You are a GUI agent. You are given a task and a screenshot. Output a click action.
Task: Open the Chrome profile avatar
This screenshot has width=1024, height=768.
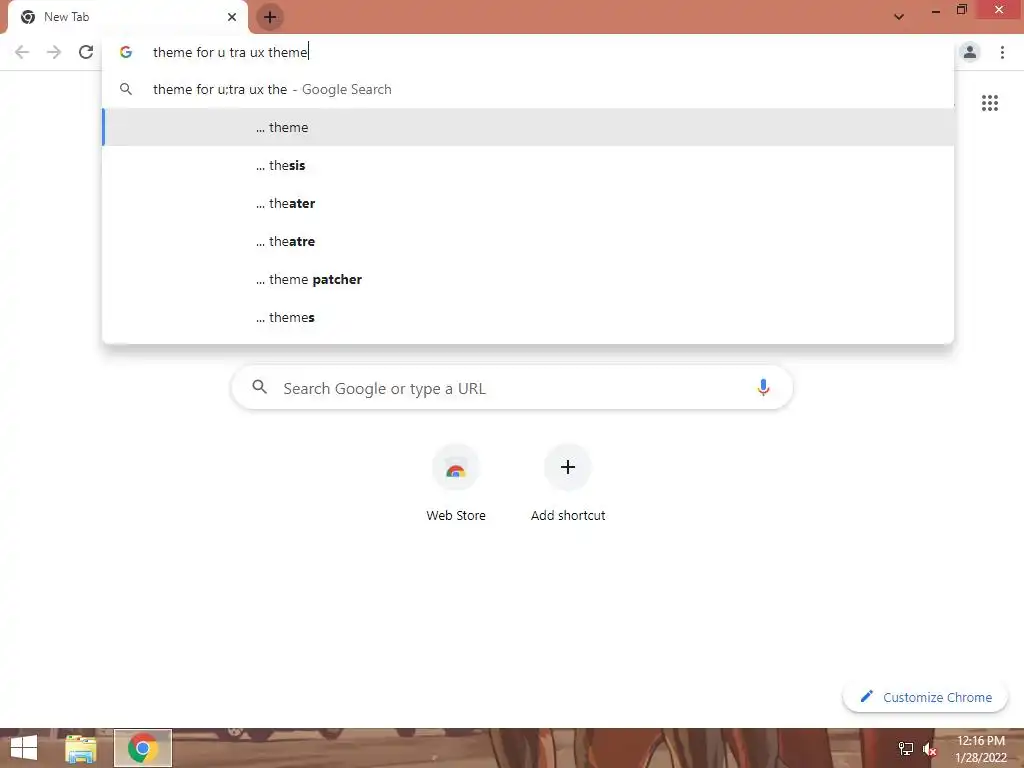pyautogui.click(x=970, y=52)
